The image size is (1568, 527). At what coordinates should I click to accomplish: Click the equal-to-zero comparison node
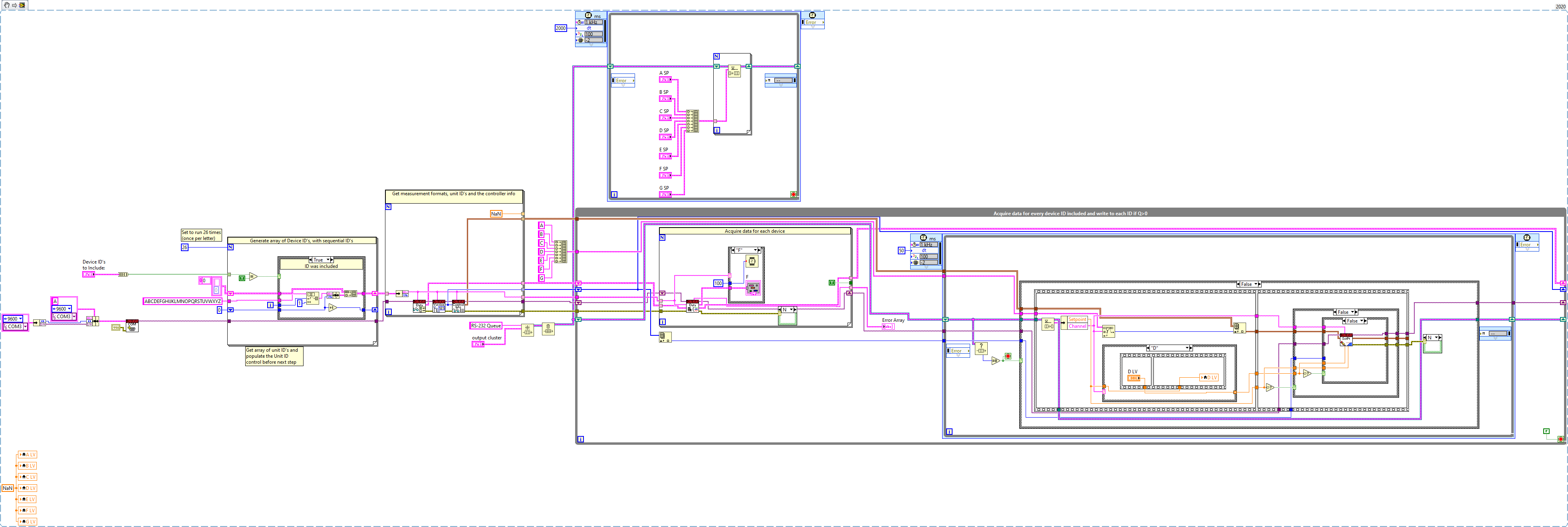pyautogui.click(x=995, y=360)
